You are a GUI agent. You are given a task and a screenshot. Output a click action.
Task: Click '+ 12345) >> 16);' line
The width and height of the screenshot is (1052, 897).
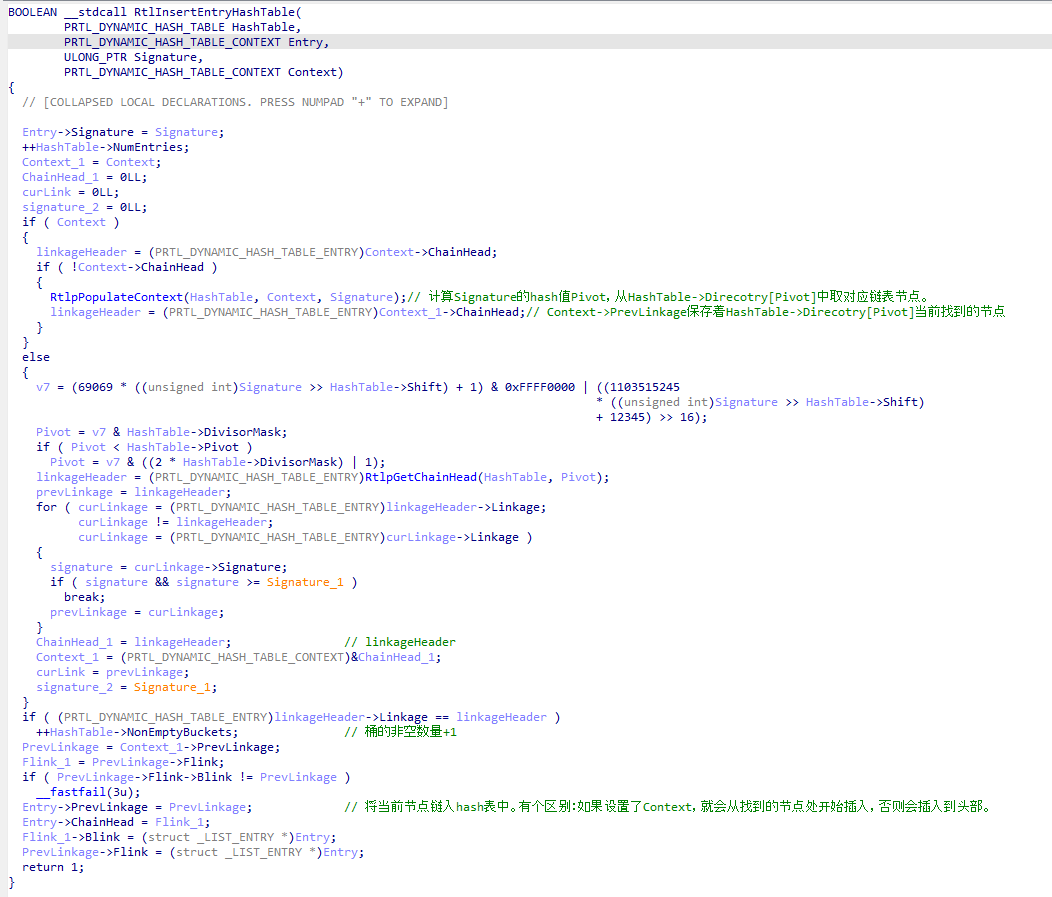tap(651, 417)
